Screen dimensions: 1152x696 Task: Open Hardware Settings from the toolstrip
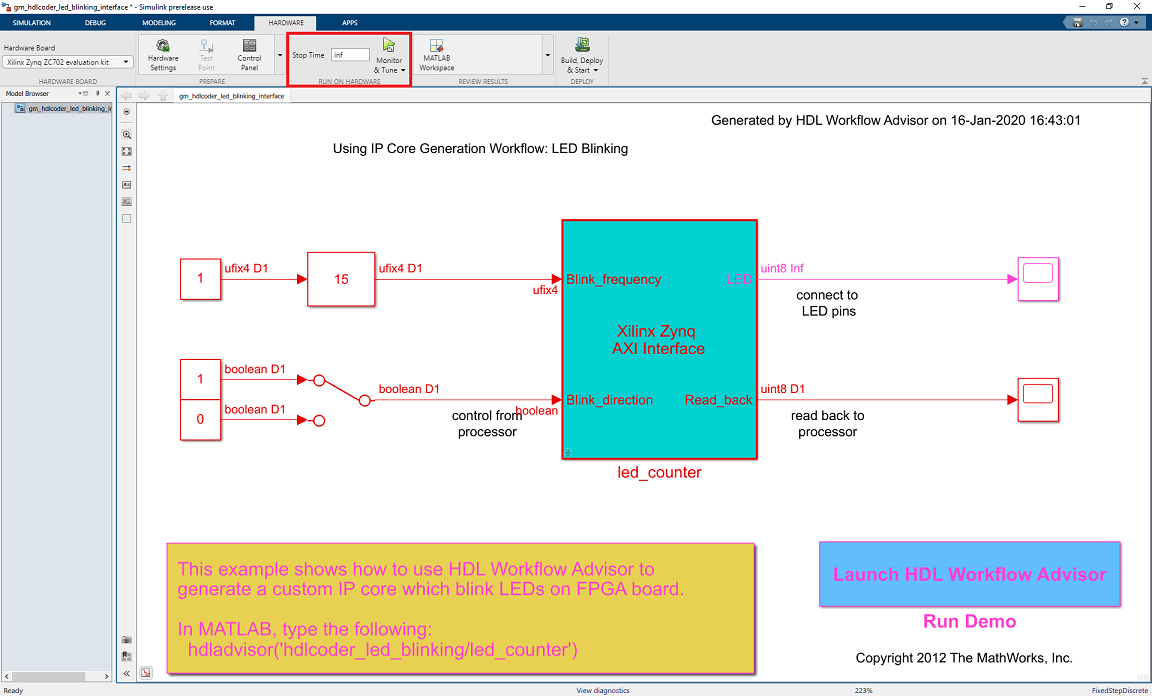(162, 55)
